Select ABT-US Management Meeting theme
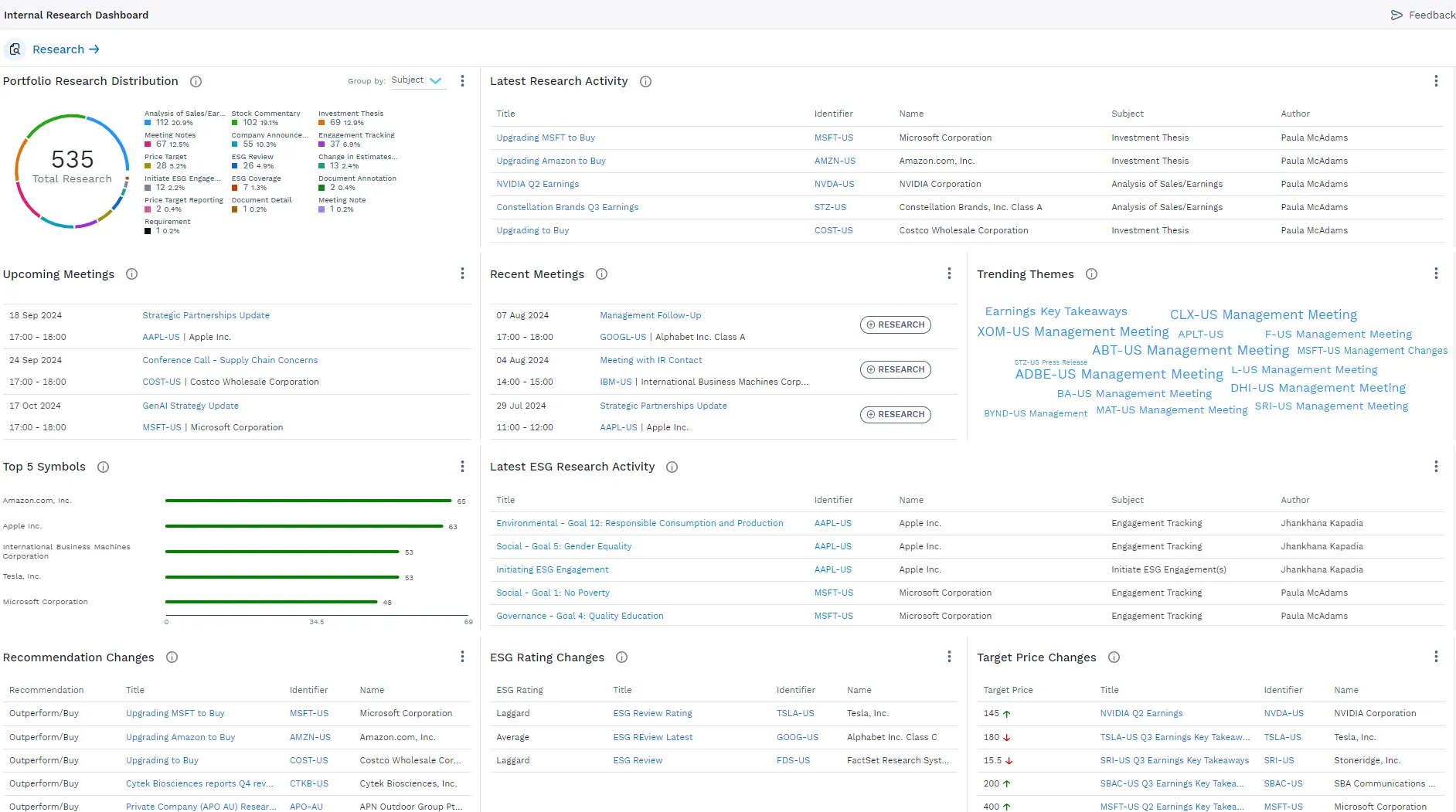 coord(1190,350)
